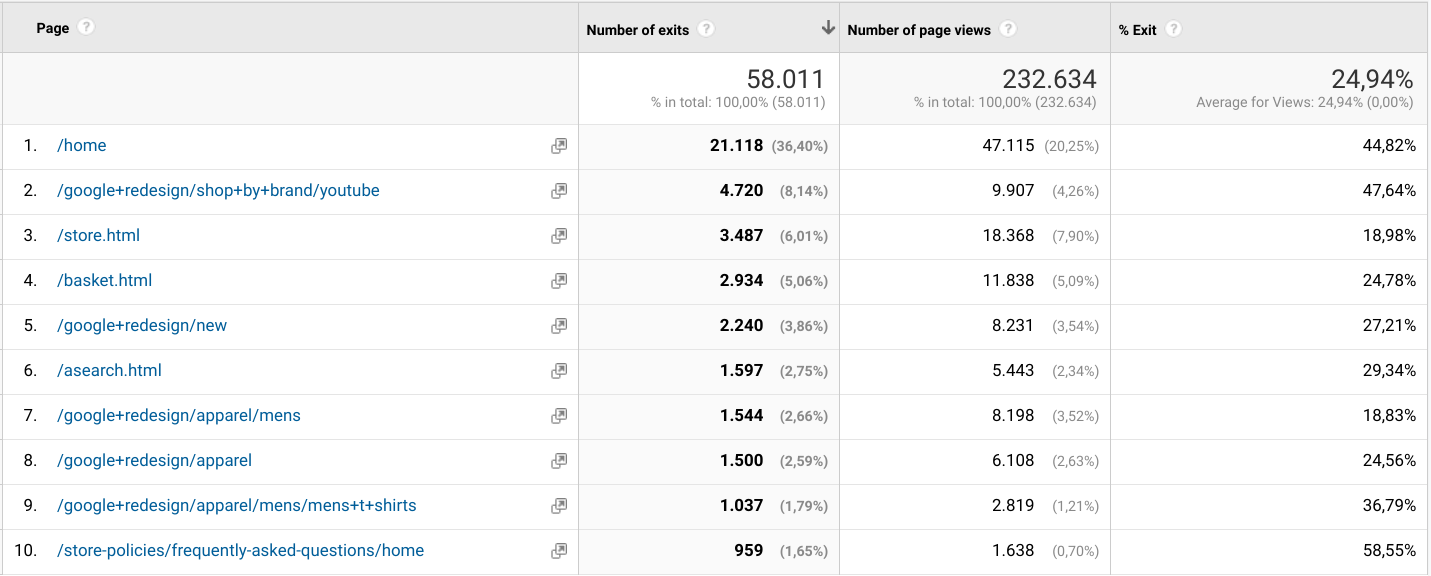
Task: Show help tooltip for % Exit
Action: 1173,29
